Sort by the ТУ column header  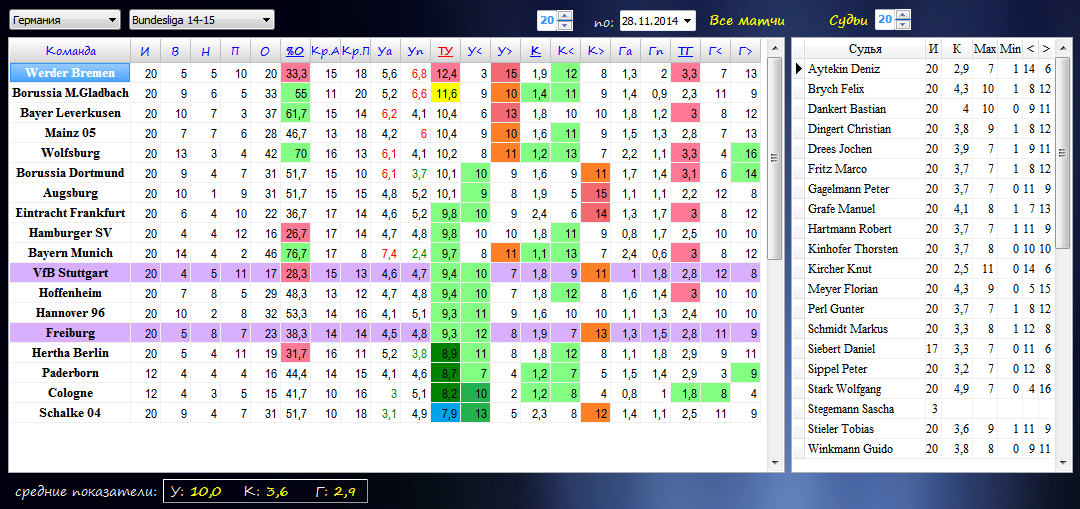tap(446, 51)
